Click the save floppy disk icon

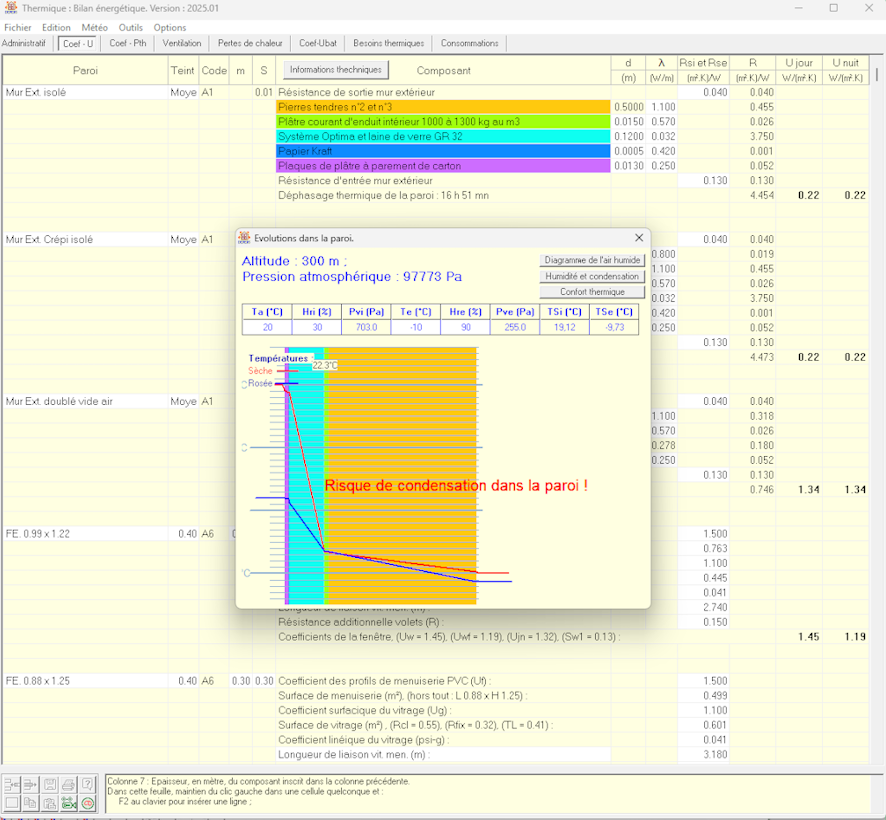point(50,785)
